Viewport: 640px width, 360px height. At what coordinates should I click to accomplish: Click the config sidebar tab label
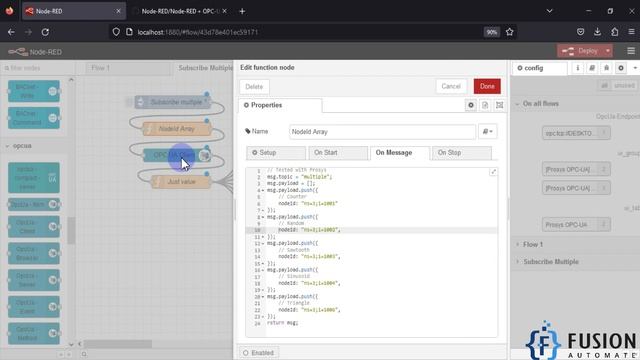pos(539,68)
